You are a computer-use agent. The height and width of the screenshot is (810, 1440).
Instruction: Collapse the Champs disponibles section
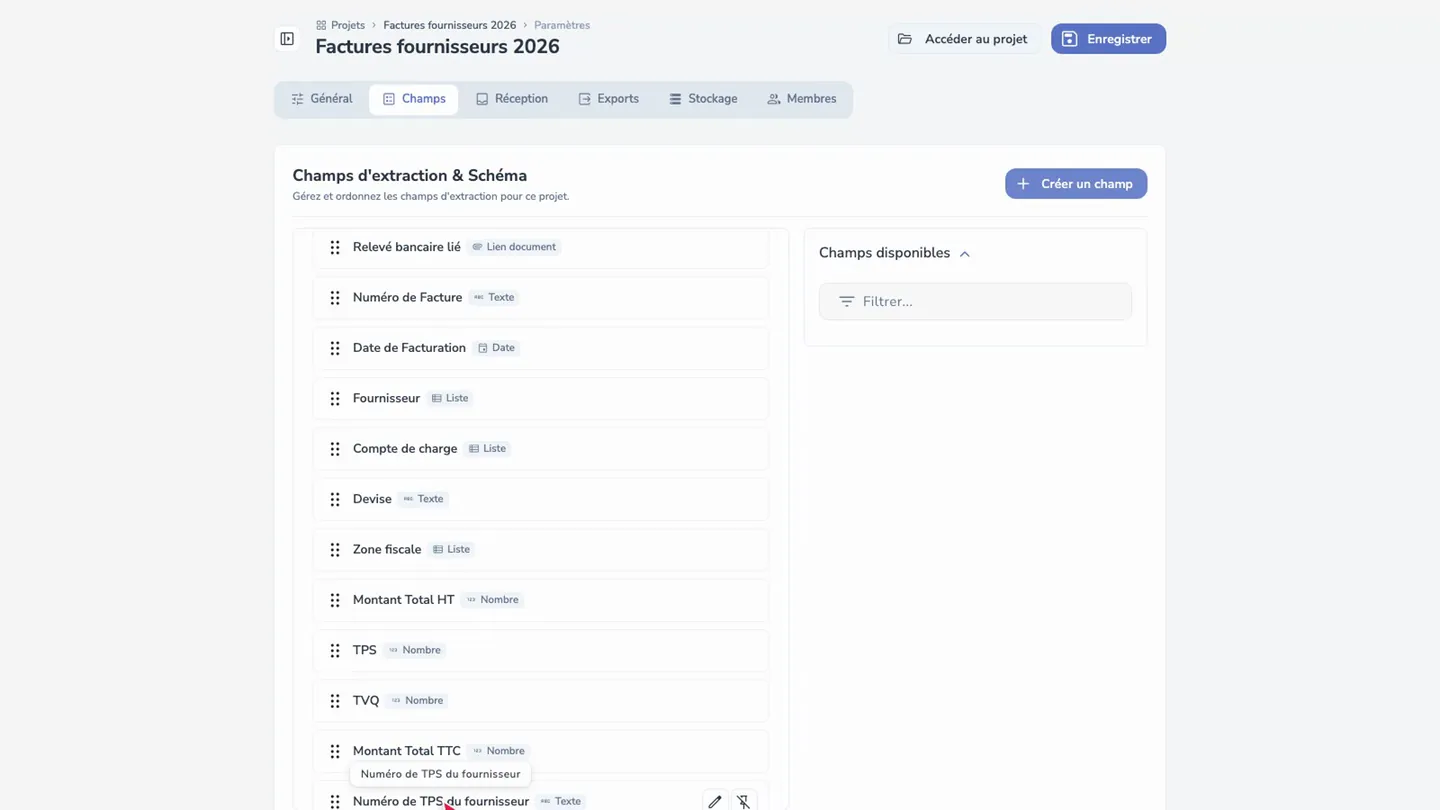click(x=964, y=254)
